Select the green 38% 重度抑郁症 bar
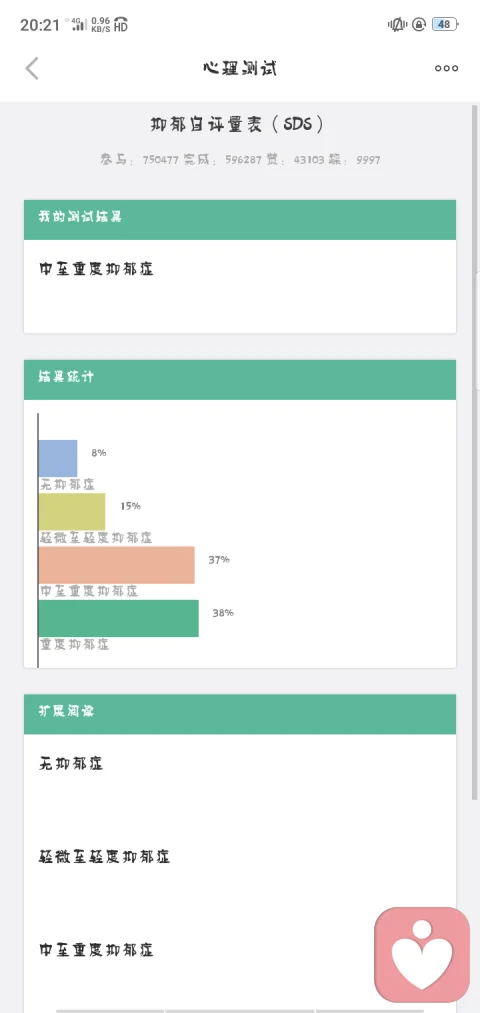480x1013 pixels. pos(119,618)
